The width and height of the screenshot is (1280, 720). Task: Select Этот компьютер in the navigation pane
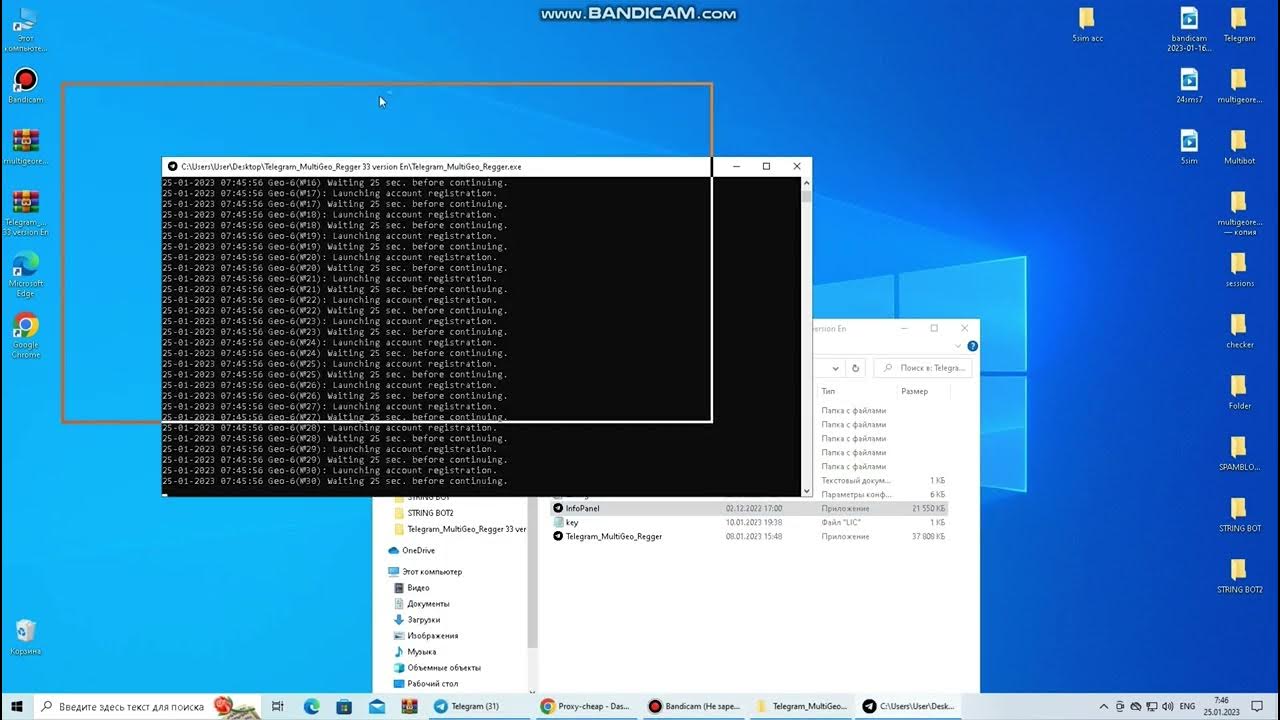click(x=432, y=571)
